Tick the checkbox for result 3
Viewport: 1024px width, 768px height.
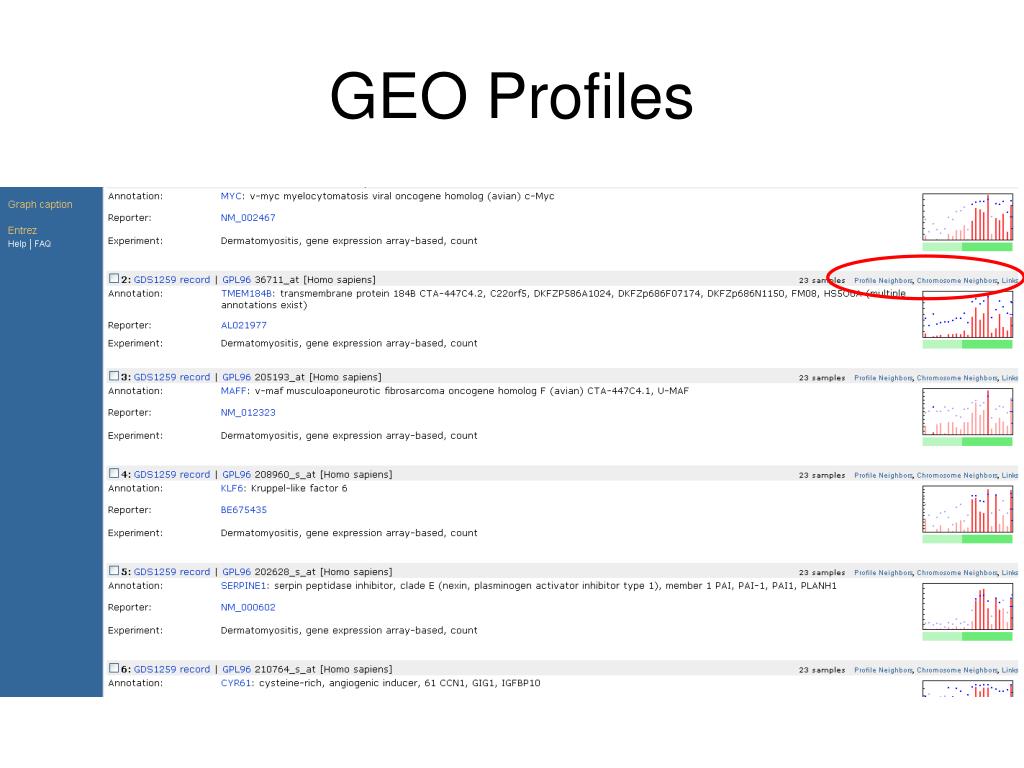114,376
